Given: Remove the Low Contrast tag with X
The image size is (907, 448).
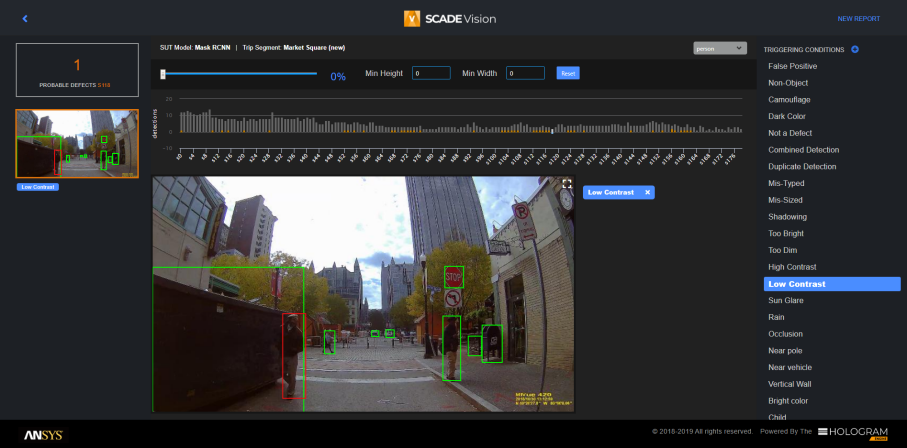Looking at the screenshot, I should [x=647, y=192].
